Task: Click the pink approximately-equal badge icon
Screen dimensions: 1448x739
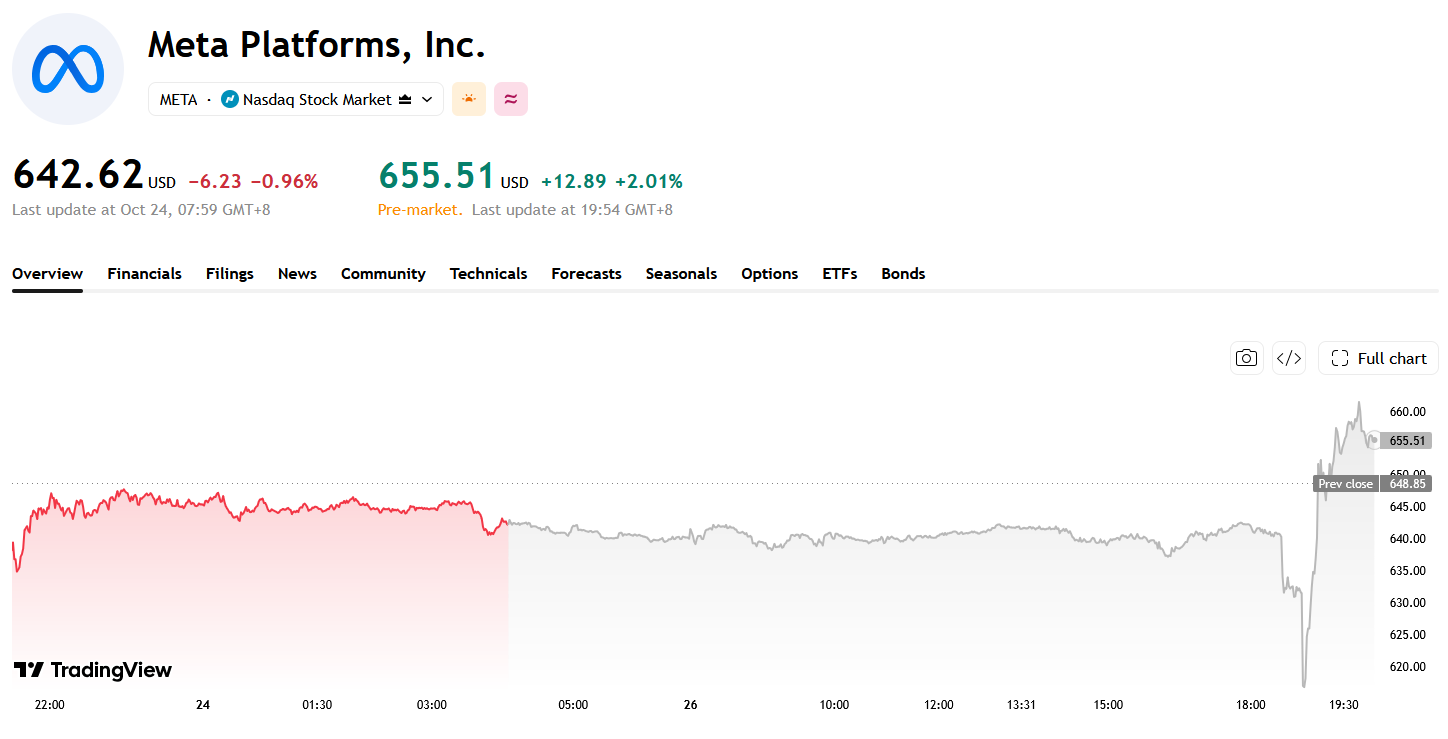Action: (x=511, y=99)
